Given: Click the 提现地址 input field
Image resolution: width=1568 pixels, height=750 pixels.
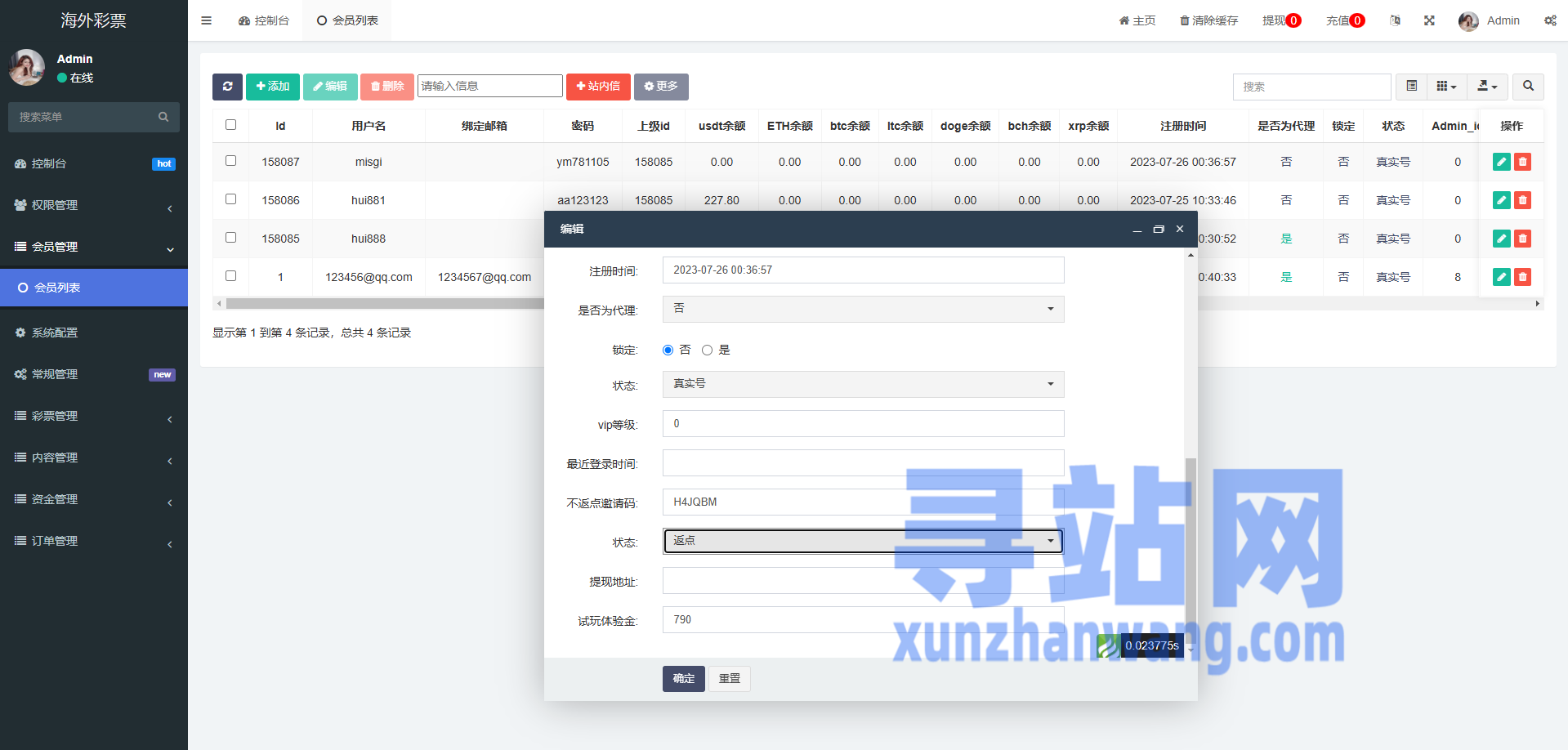Looking at the screenshot, I should coord(863,581).
